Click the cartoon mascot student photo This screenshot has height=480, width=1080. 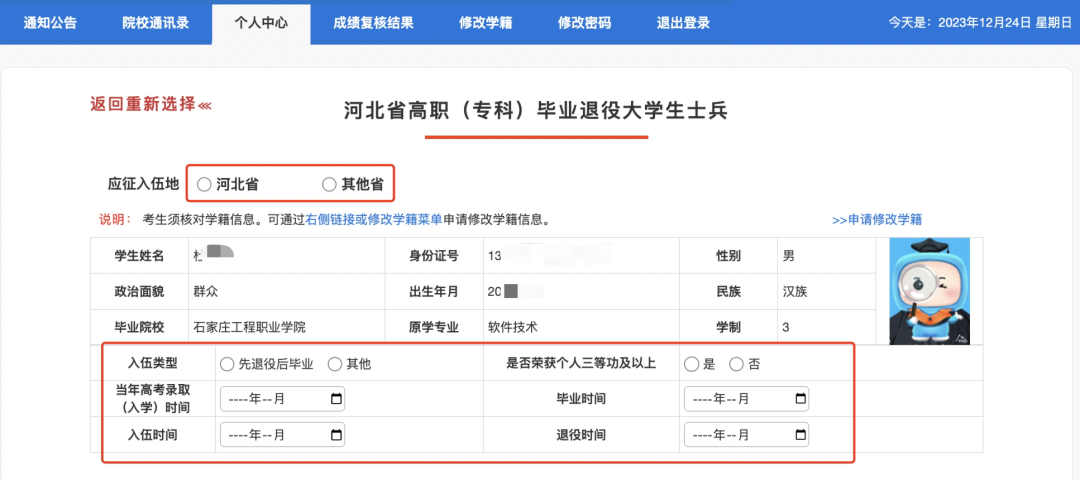pyautogui.click(x=929, y=291)
